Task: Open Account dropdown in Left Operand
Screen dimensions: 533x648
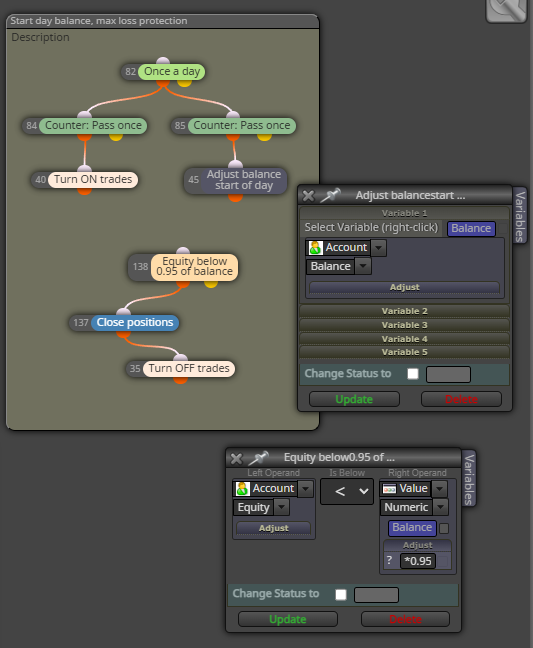Action: (306, 489)
